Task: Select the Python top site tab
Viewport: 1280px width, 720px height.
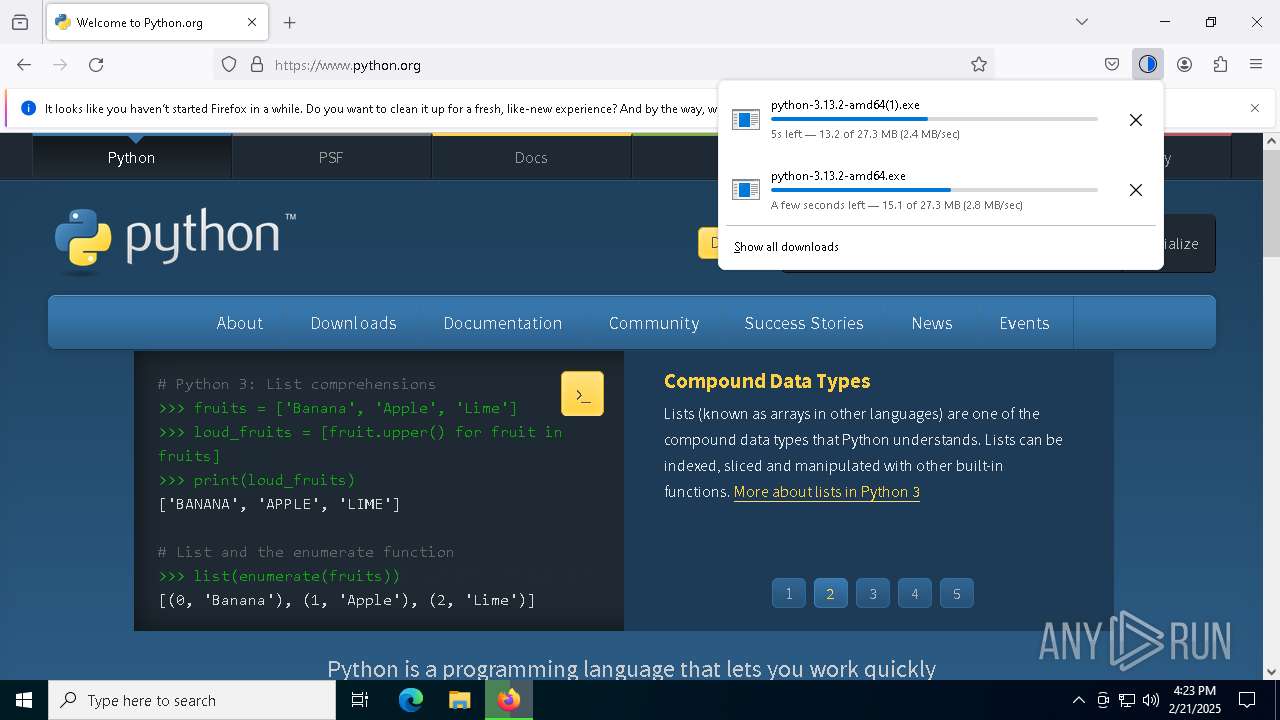Action: tap(132, 157)
